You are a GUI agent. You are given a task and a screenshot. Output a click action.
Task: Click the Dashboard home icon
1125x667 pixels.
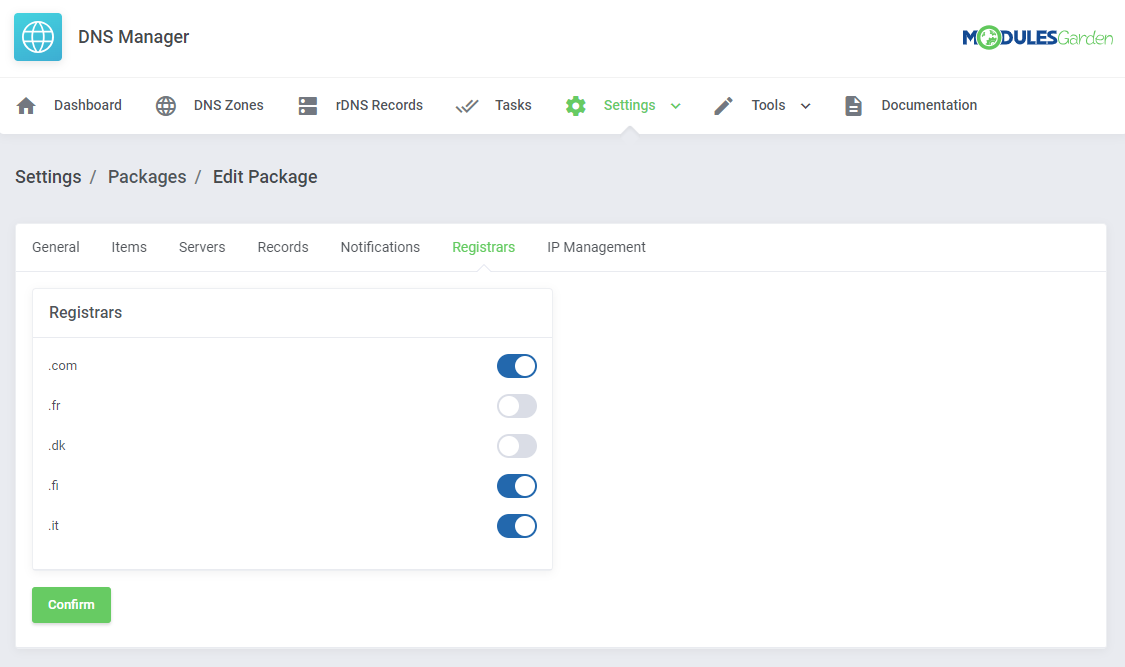click(26, 105)
